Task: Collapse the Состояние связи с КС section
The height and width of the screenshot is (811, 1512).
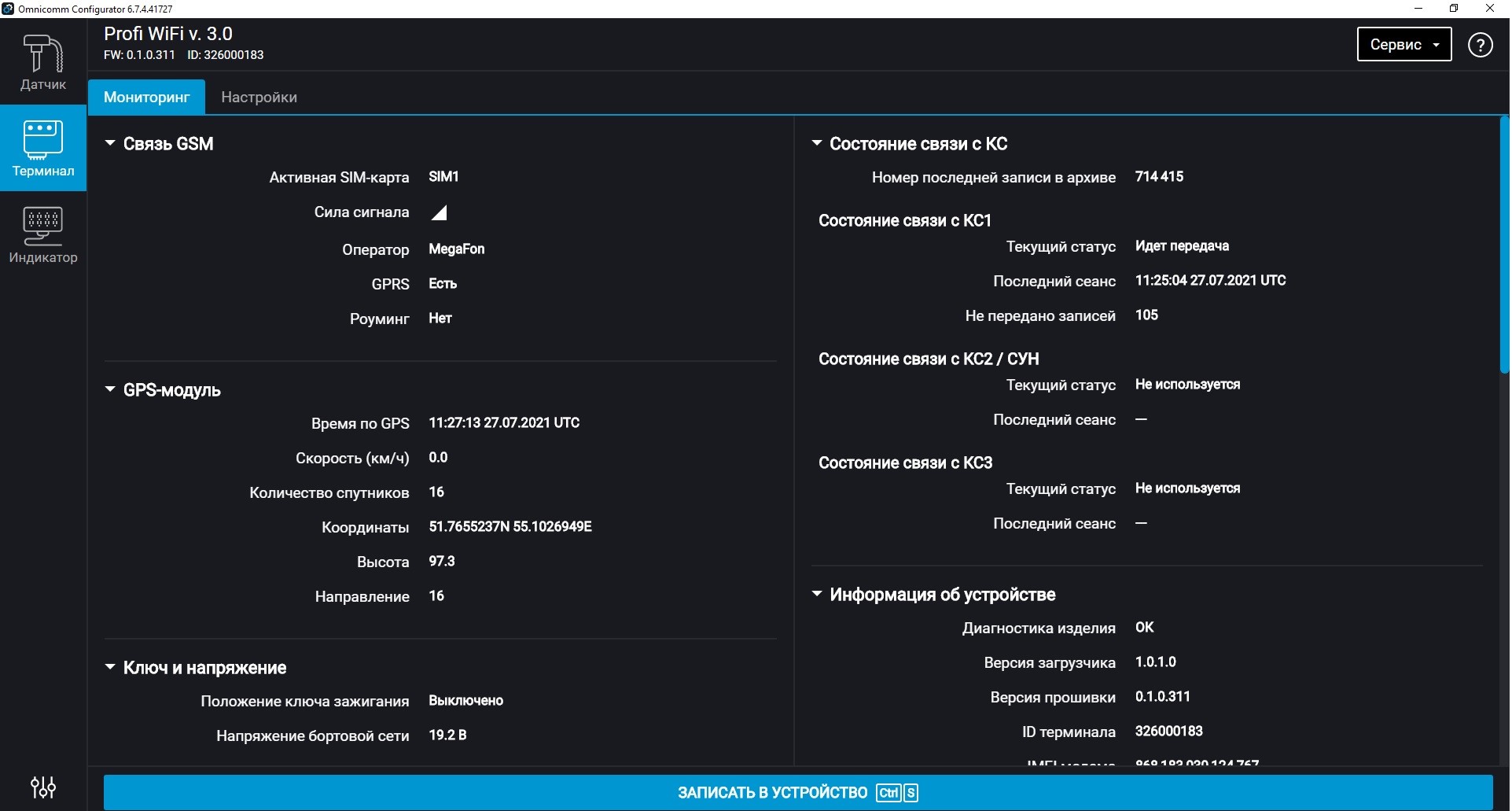Action: click(817, 143)
